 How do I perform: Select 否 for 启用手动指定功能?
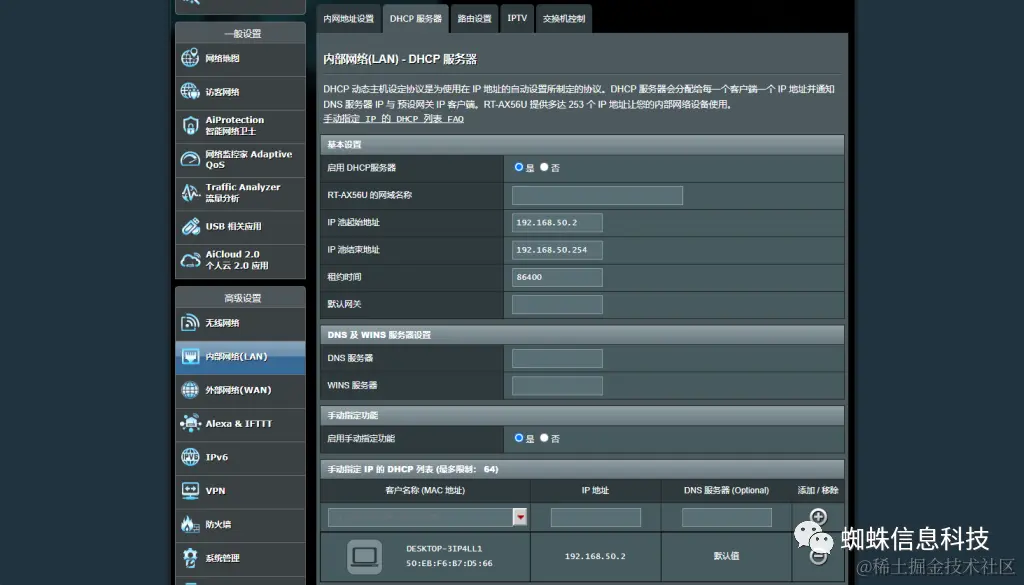click(x=544, y=438)
